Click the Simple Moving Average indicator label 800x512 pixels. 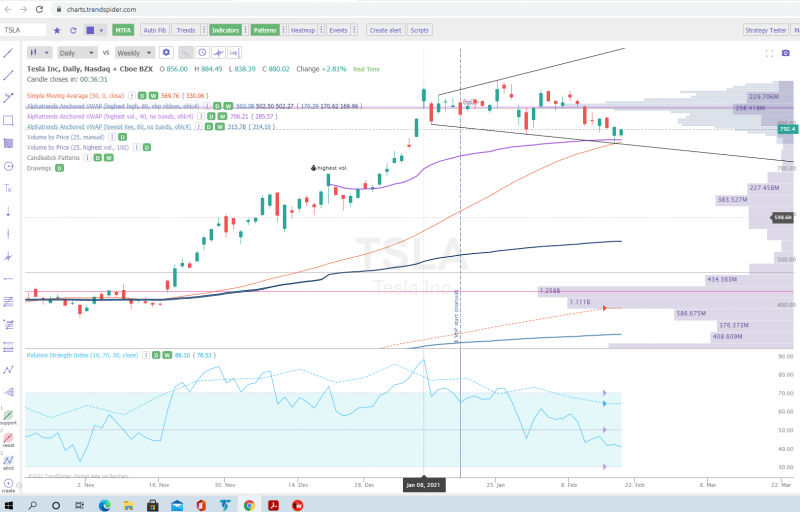[75, 96]
